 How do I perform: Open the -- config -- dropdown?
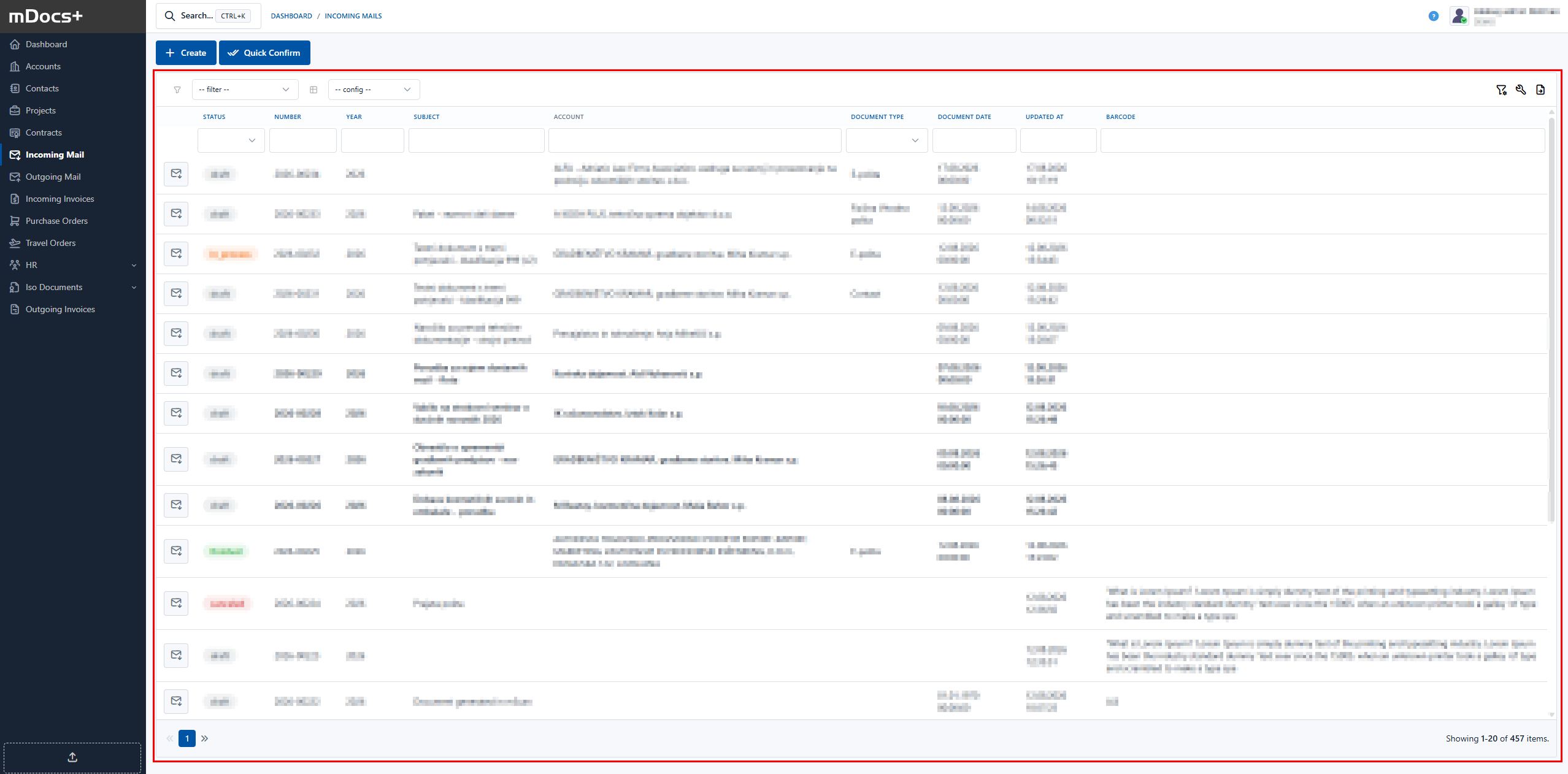coord(374,90)
